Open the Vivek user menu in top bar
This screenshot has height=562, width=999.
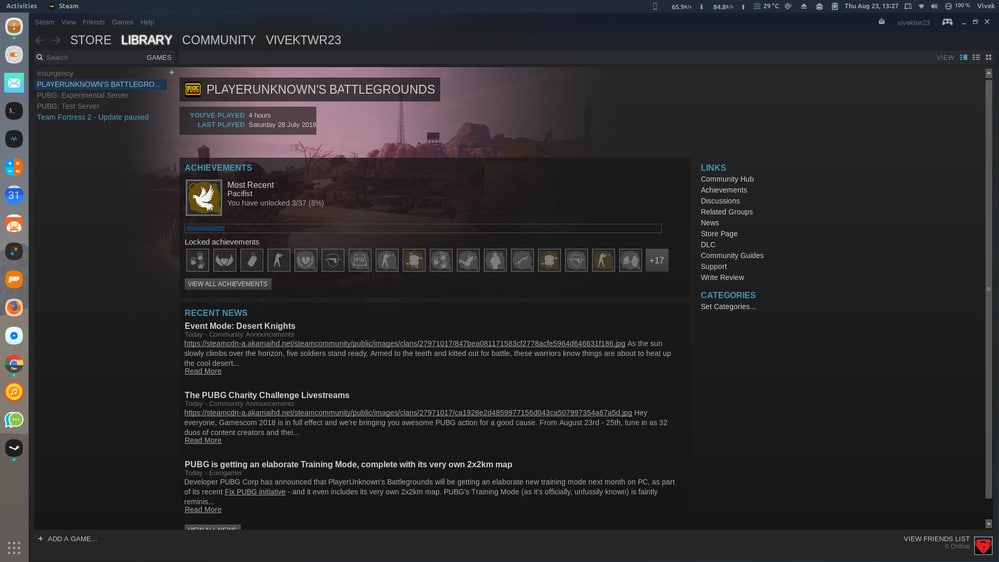click(x=986, y=6)
